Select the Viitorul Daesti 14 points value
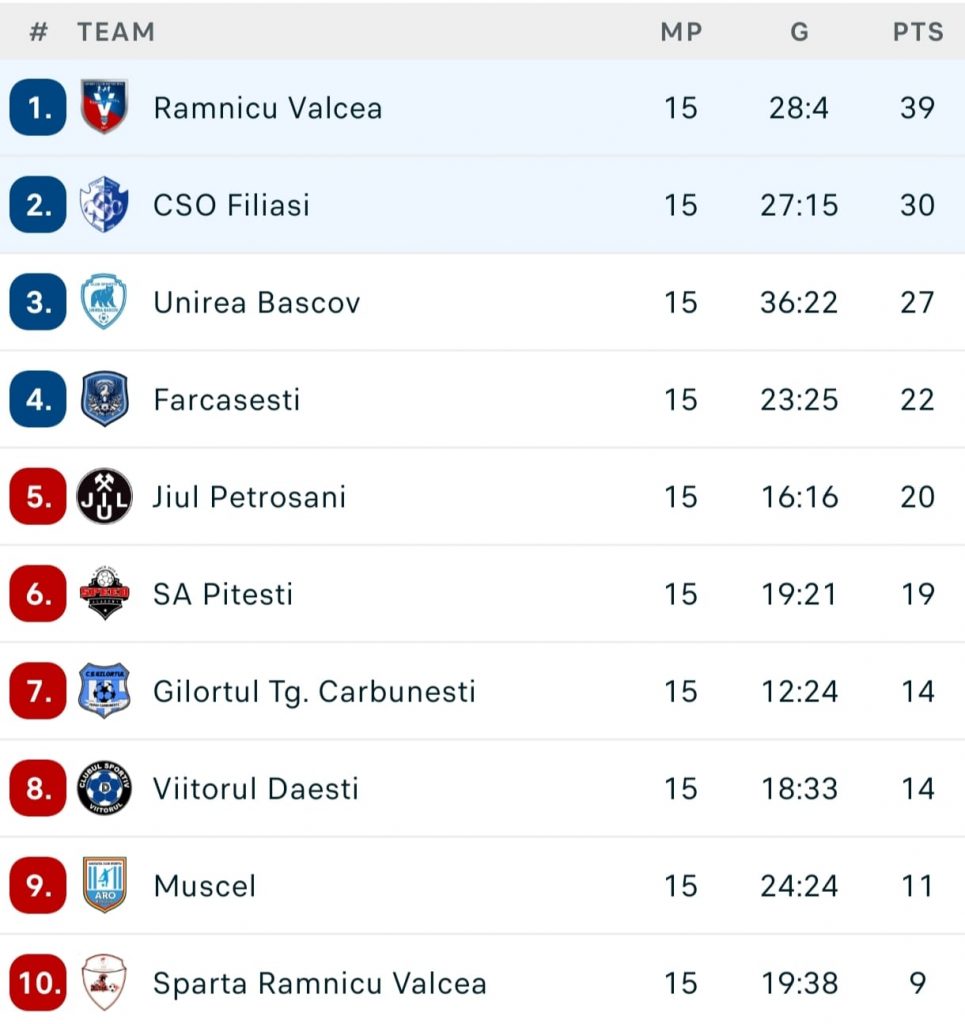 [x=917, y=789]
